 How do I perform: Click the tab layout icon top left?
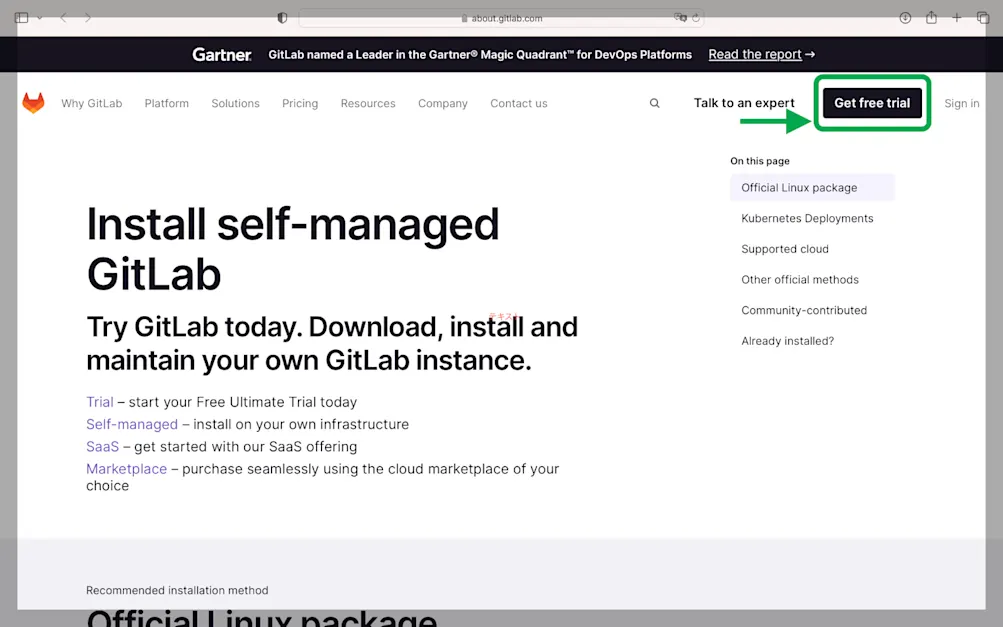click(x=21, y=17)
